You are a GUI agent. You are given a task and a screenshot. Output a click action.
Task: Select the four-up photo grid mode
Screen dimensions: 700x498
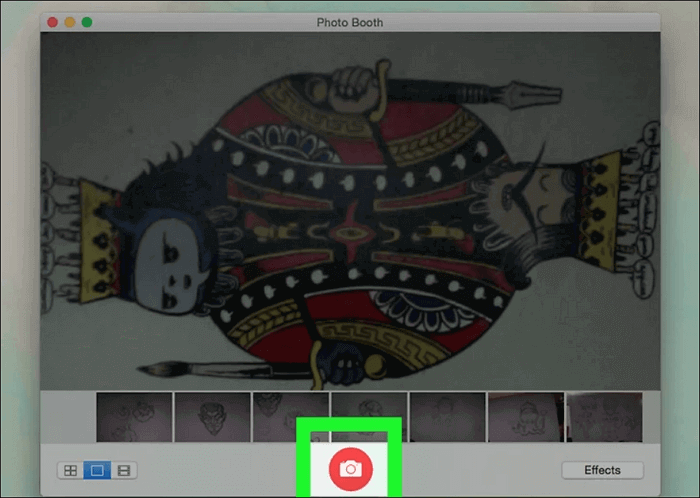(70, 470)
